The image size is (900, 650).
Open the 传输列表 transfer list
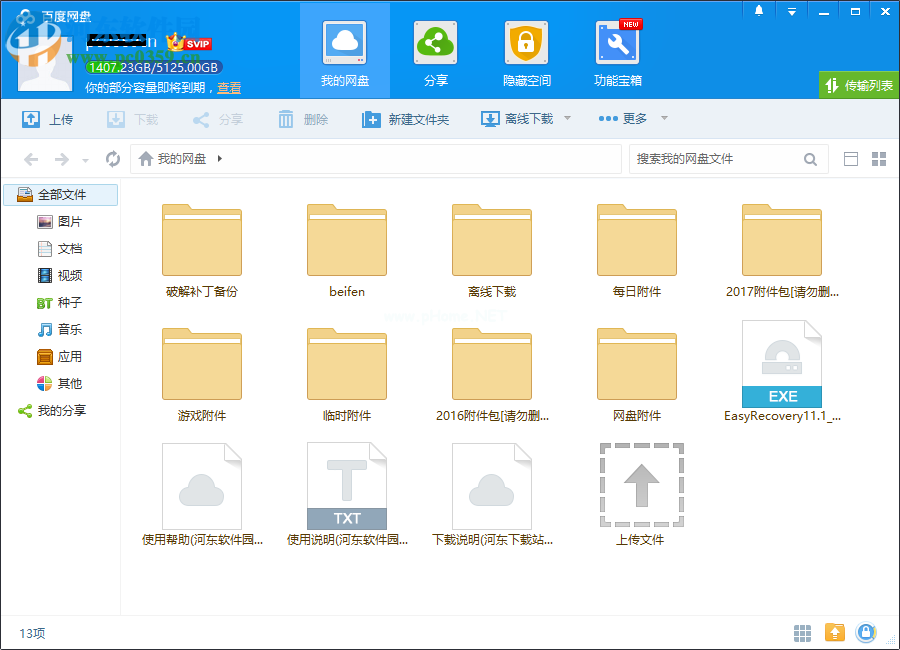coord(859,86)
